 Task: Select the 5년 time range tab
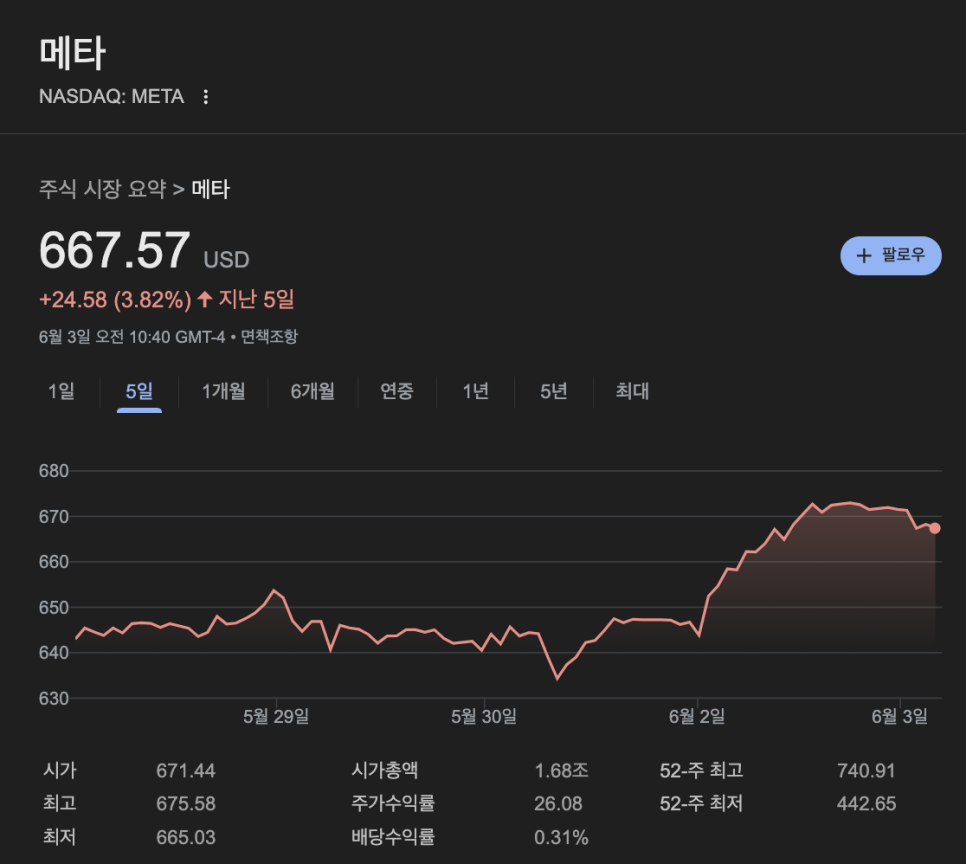553,391
